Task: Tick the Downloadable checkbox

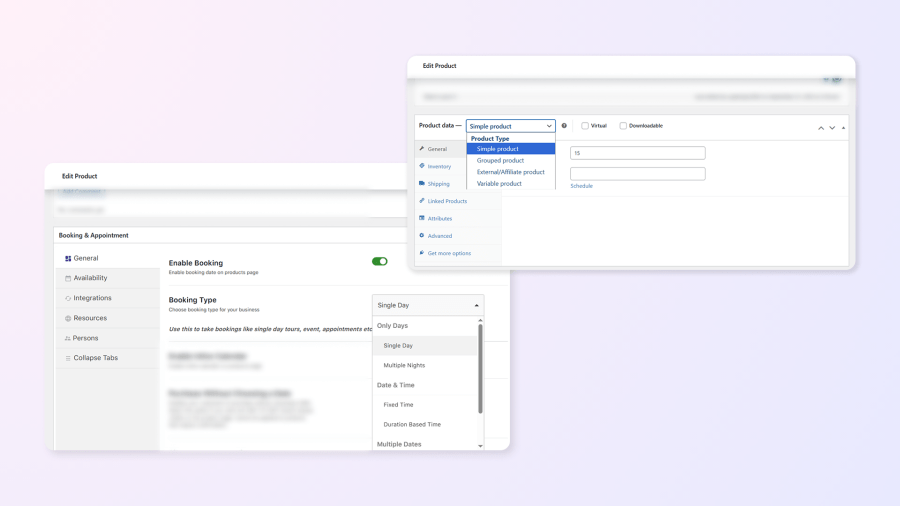Action: tap(623, 126)
